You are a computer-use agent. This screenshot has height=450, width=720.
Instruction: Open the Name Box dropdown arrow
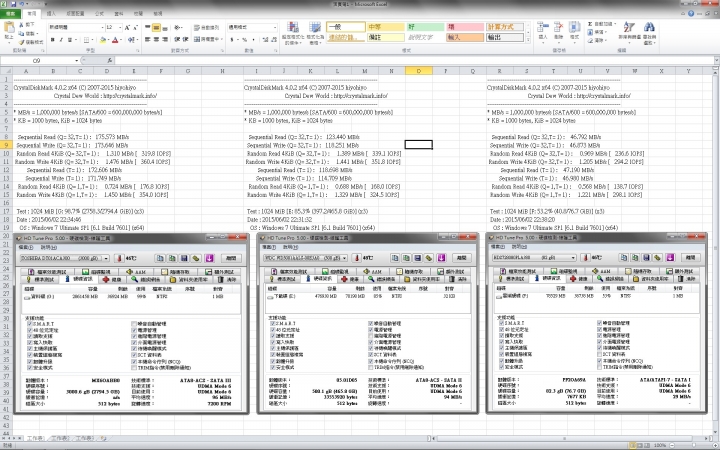(x=77, y=60)
